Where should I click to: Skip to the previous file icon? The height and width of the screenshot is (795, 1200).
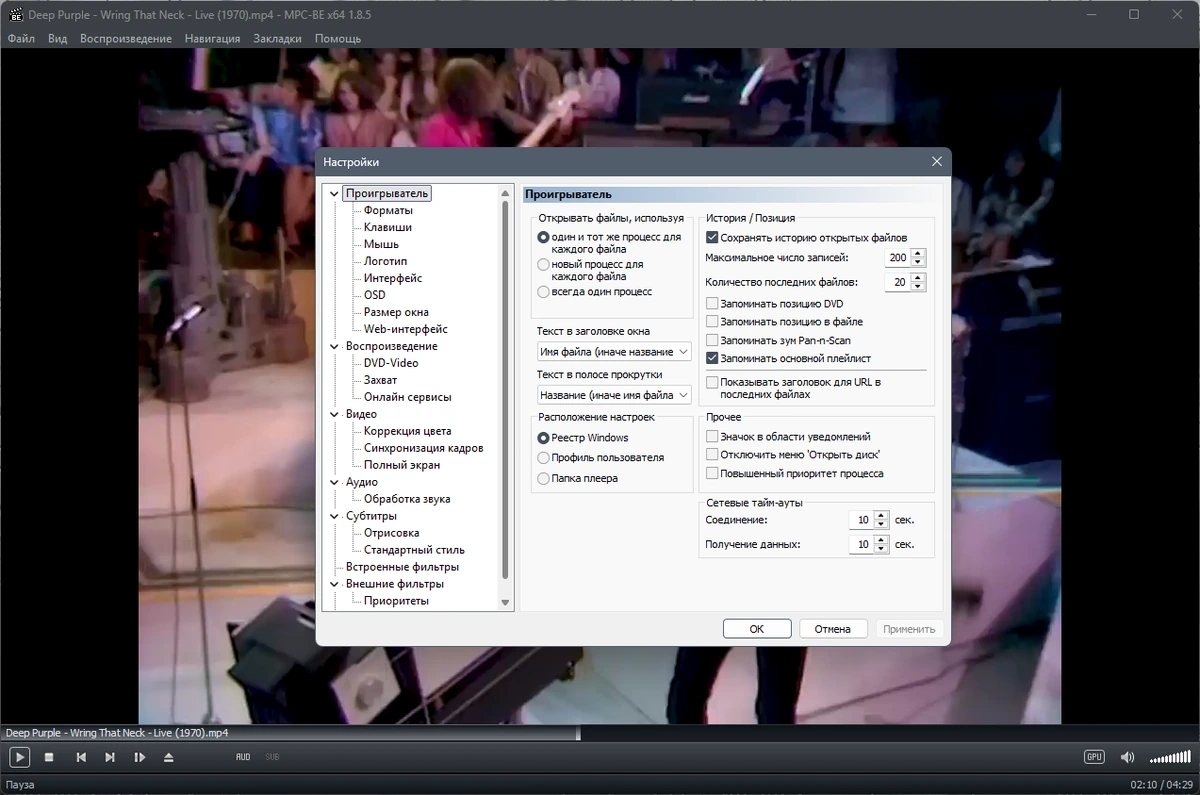81,757
